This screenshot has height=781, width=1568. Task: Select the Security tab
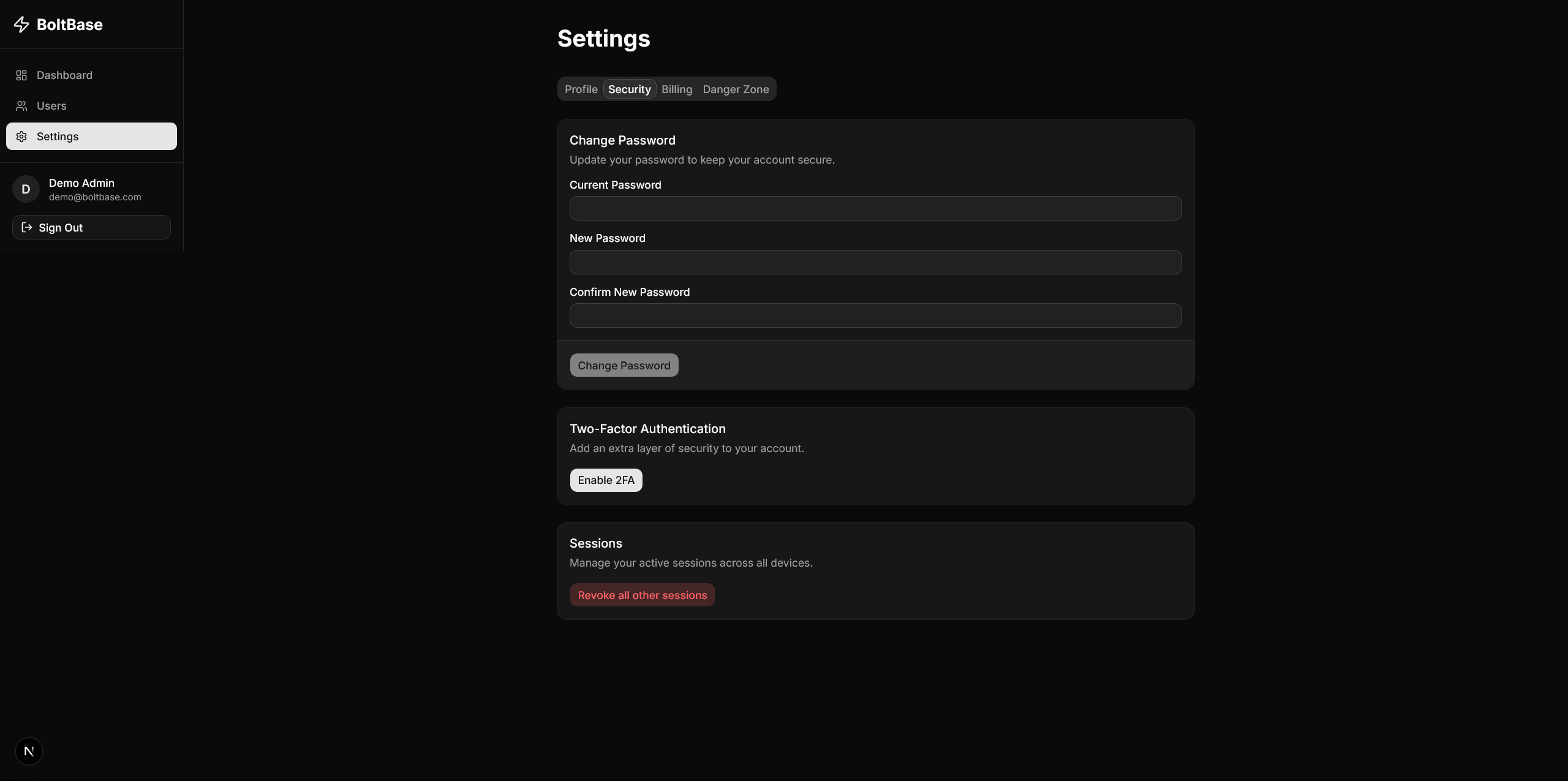(629, 89)
